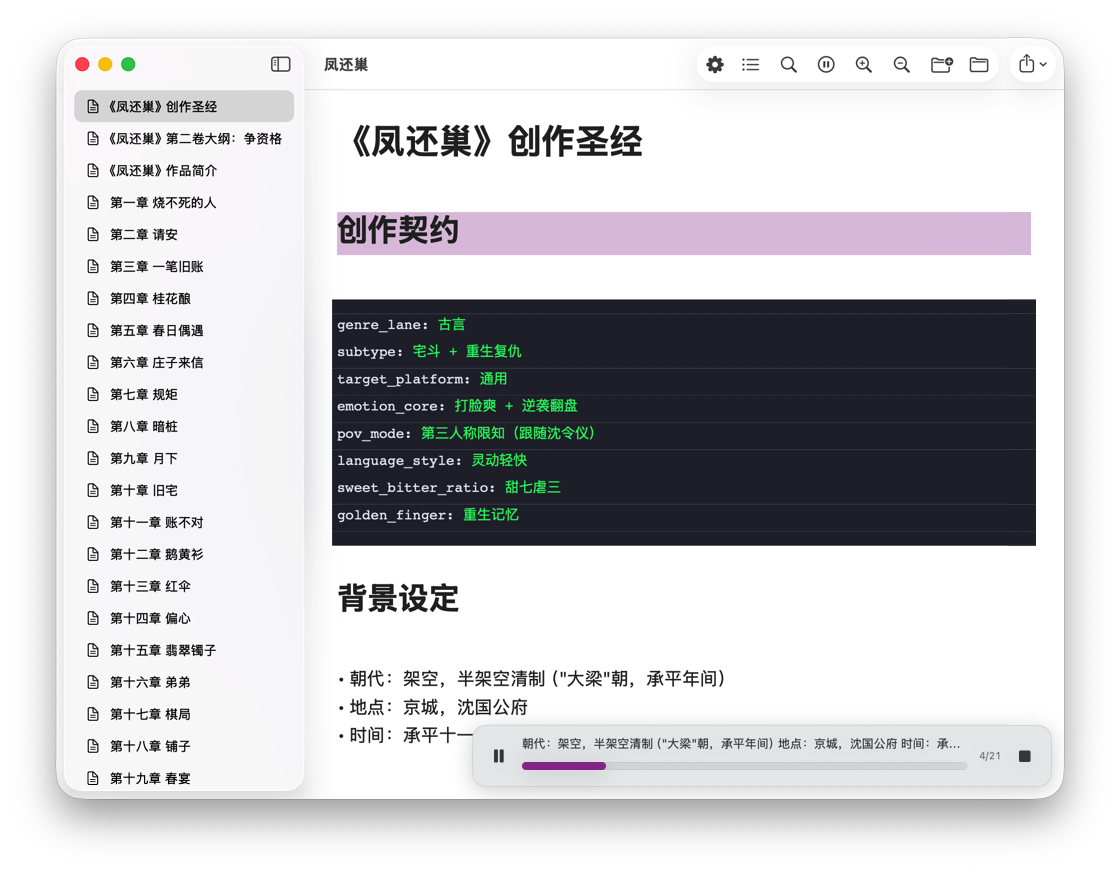Click the toolbar pause speech icon
The width and height of the screenshot is (1120, 873).
coord(826,65)
